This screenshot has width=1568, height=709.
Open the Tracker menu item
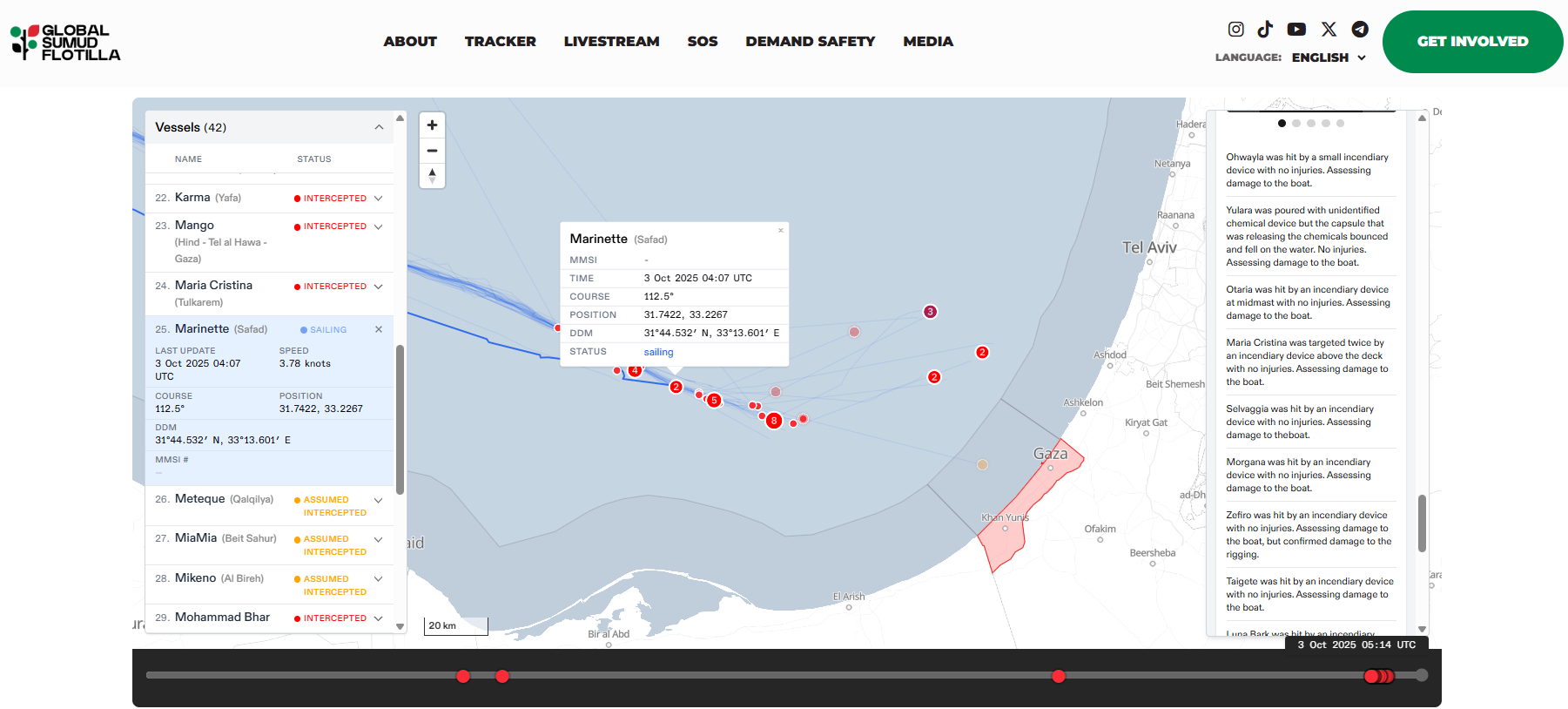click(x=500, y=41)
